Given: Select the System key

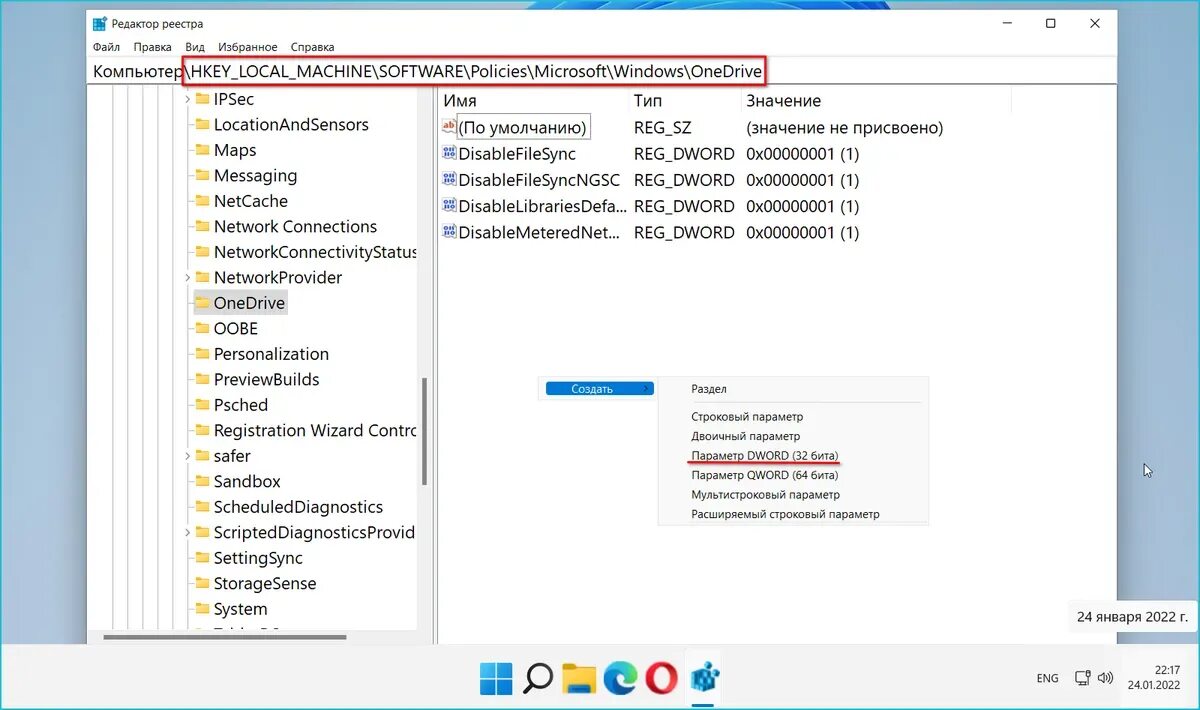Looking at the screenshot, I should coord(240,609).
